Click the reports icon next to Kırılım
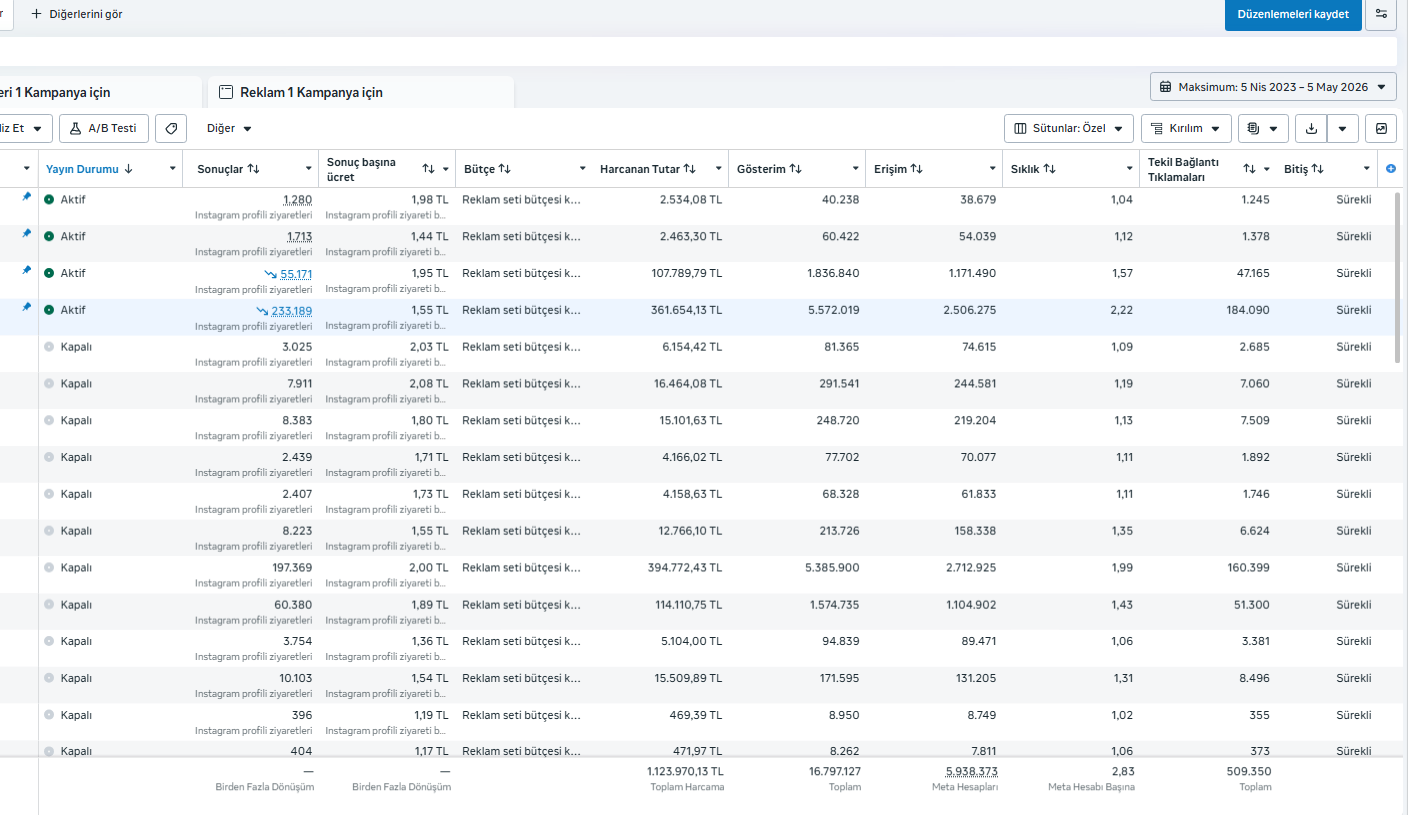The width and height of the screenshot is (1408, 815). tap(1263, 128)
